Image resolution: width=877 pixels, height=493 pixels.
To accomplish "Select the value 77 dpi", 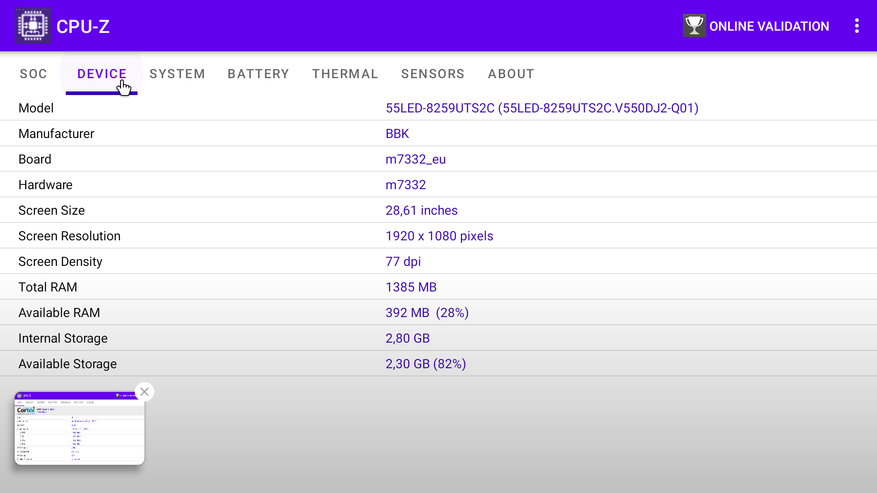I will tap(403, 262).
